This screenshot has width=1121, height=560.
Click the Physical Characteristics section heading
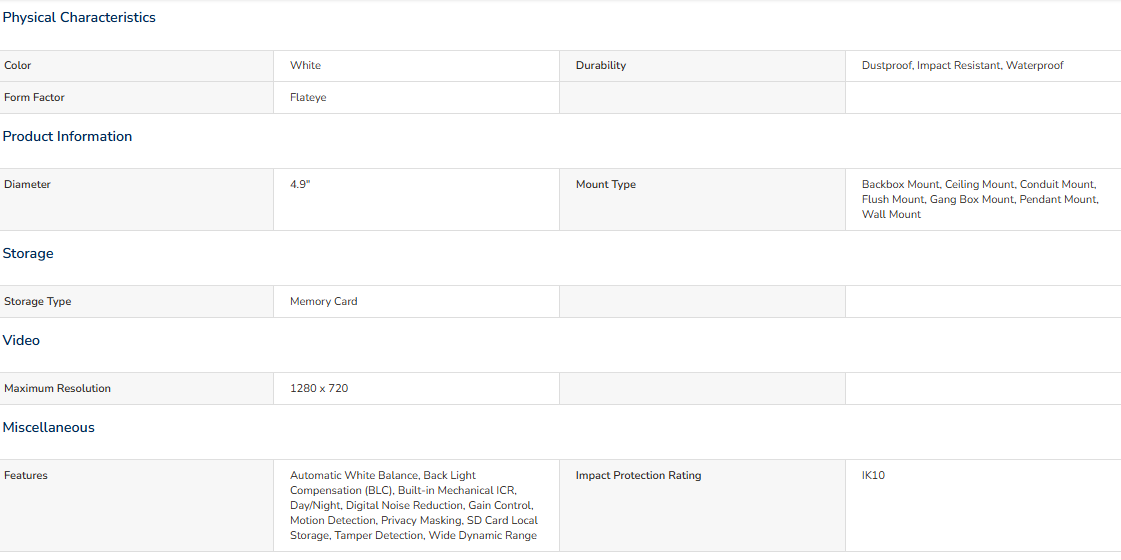click(x=79, y=17)
